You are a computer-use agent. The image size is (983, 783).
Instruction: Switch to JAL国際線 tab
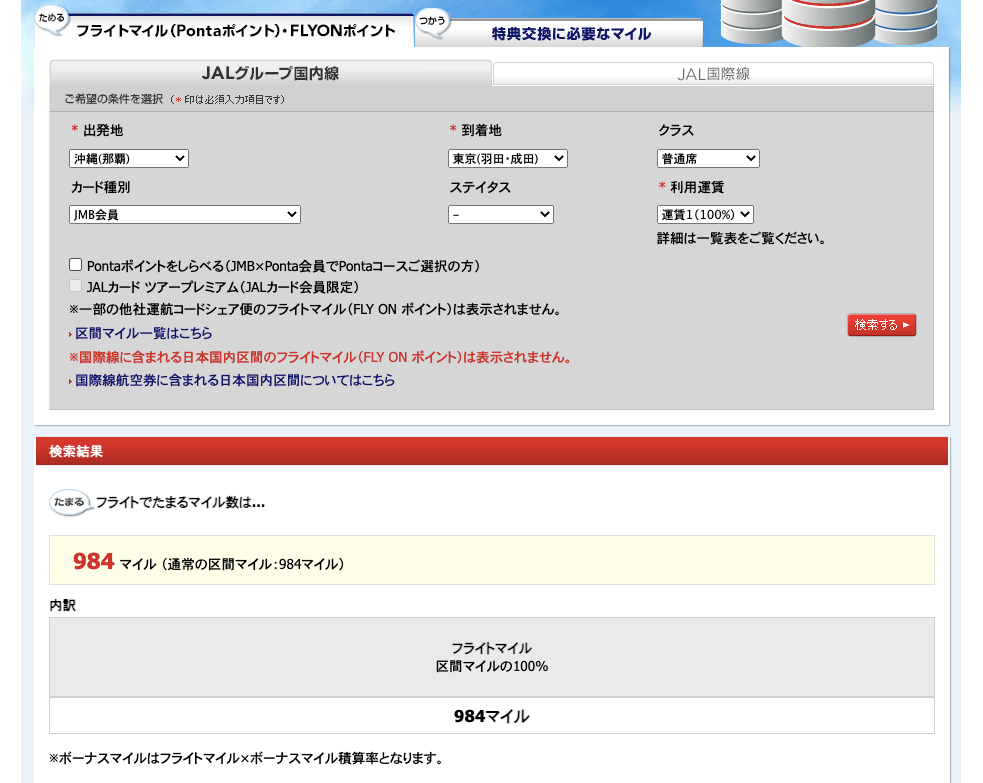[x=713, y=74]
